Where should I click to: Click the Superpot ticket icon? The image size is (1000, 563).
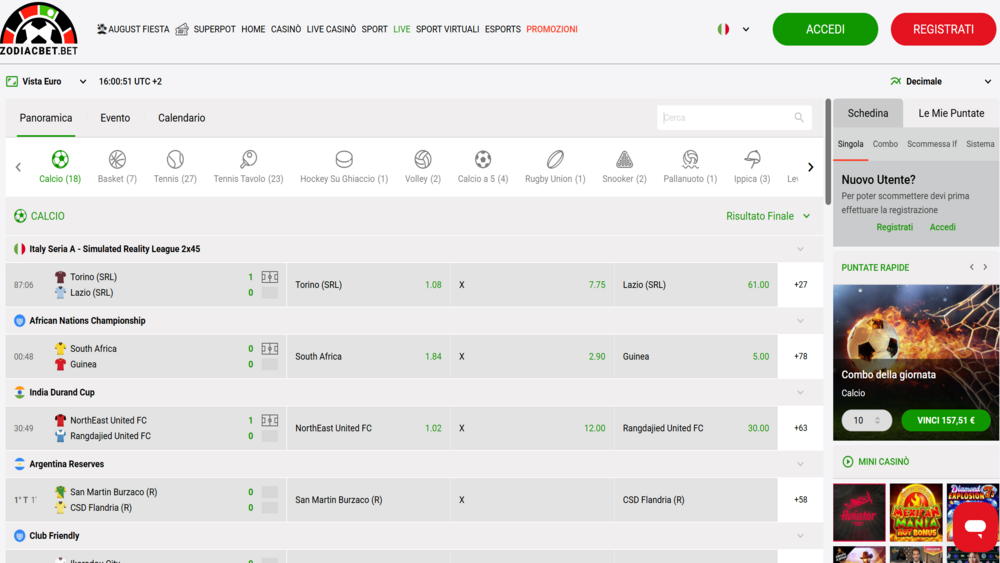coord(182,29)
